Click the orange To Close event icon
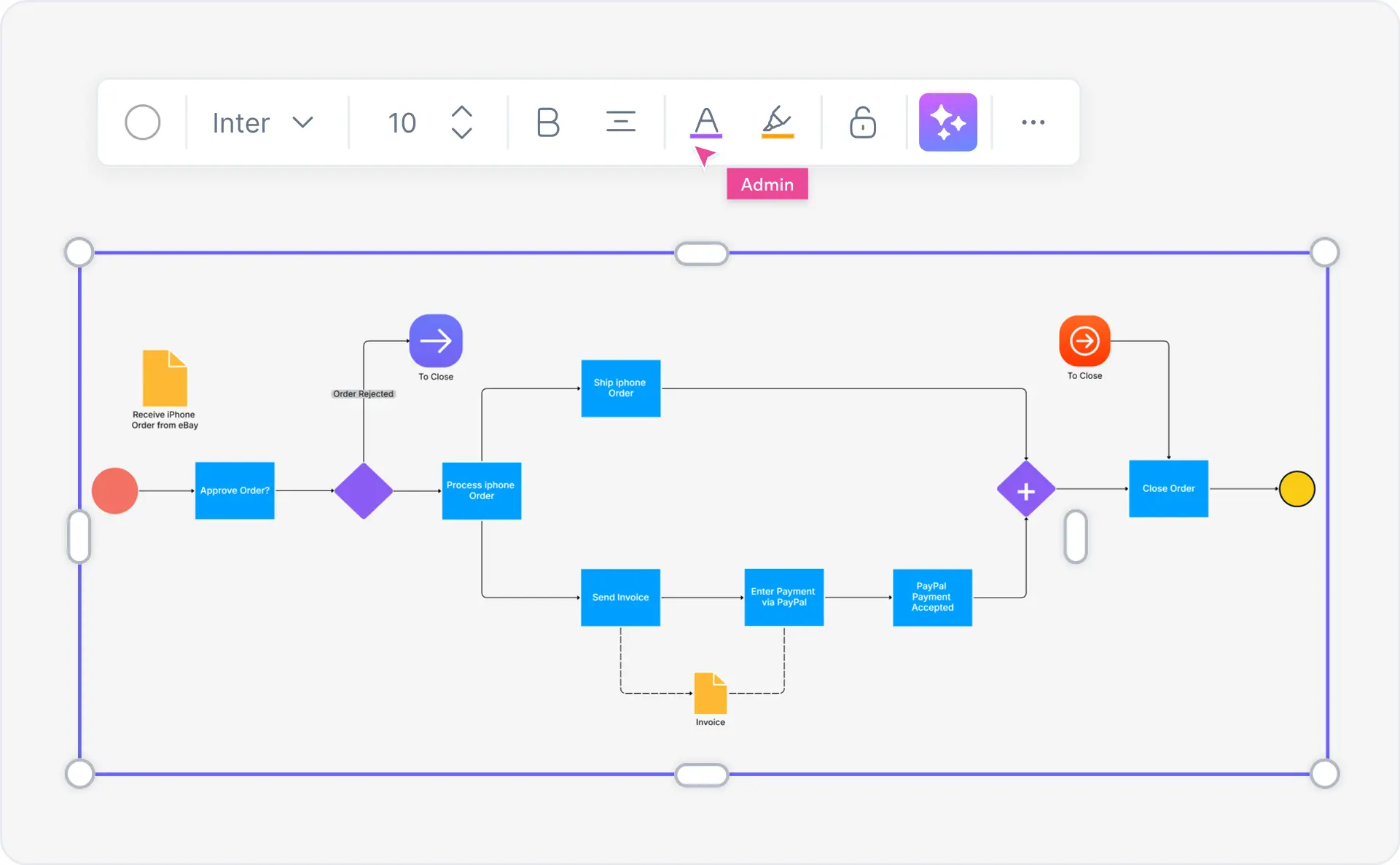The image size is (1400, 865). [1084, 340]
